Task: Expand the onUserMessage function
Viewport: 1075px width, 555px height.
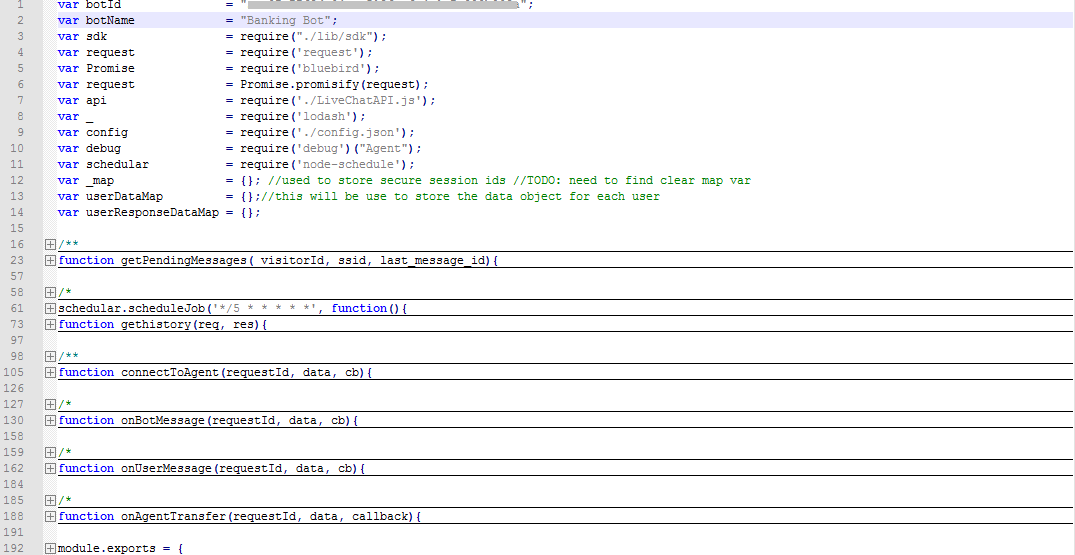Action: [x=50, y=469]
